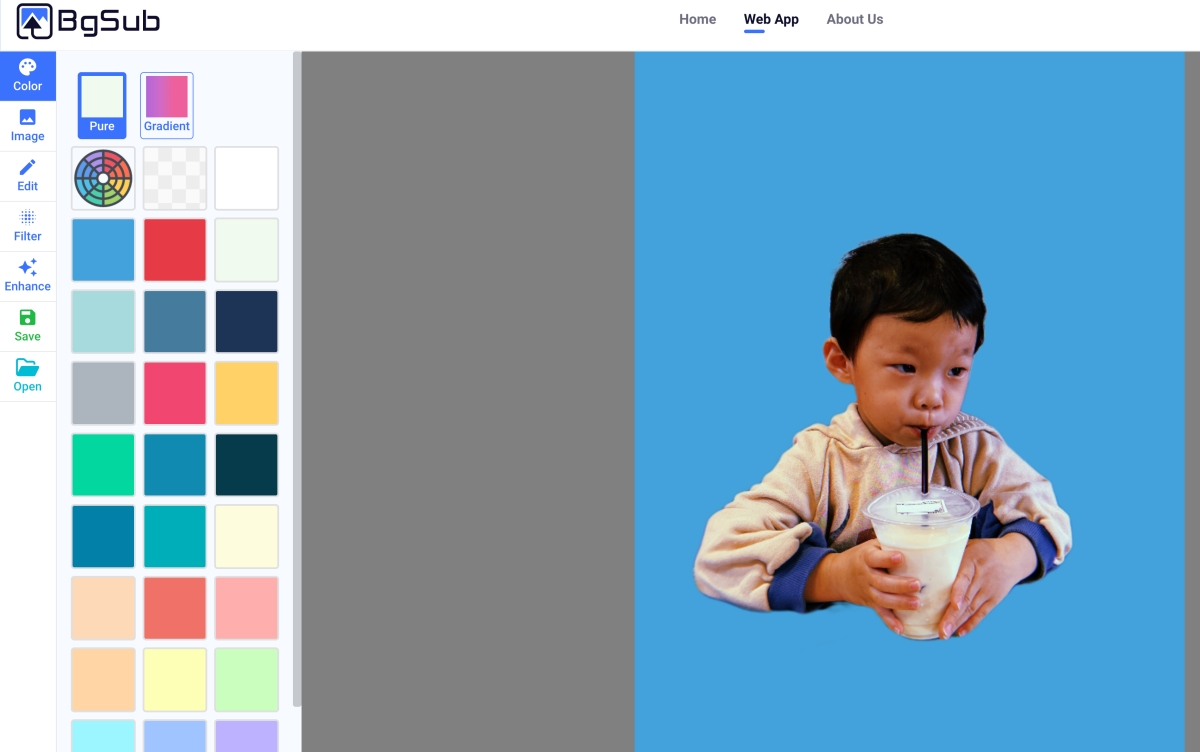Open the Color panel in sidebar
Image resolution: width=1200 pixels, height=752 pixels.
tap(28, 76)
